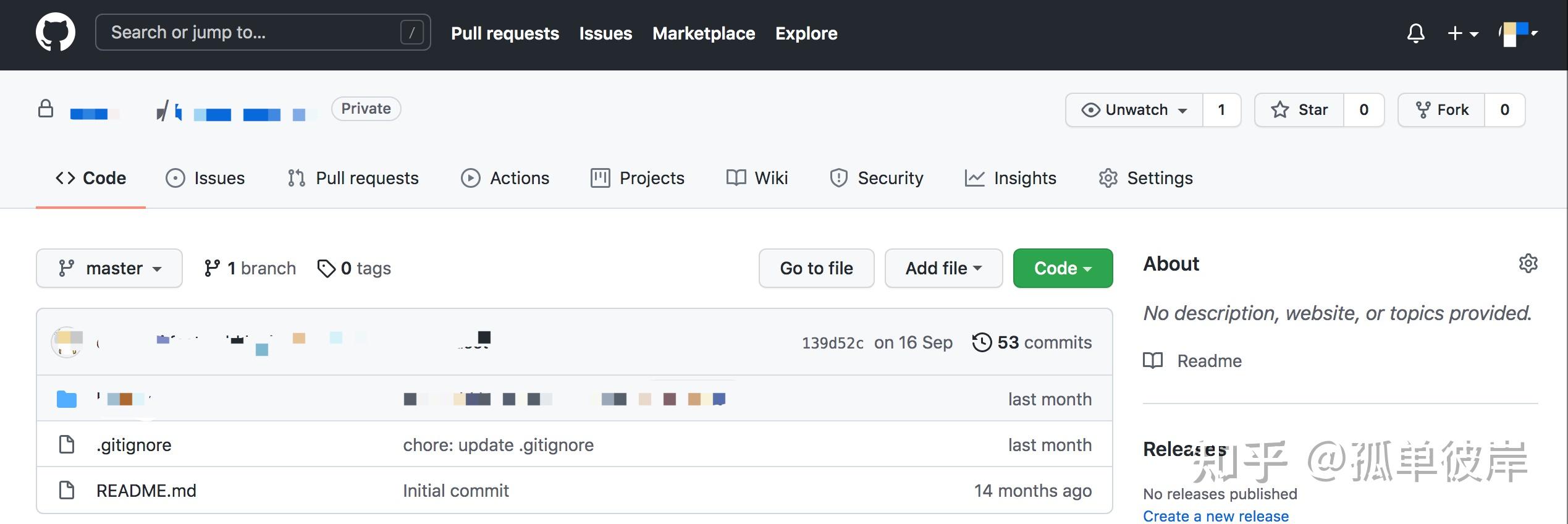Click the branch icon showing 1 branch
Image resolution: width=1568 pixels, height=524 pixels.
point(212,268)
